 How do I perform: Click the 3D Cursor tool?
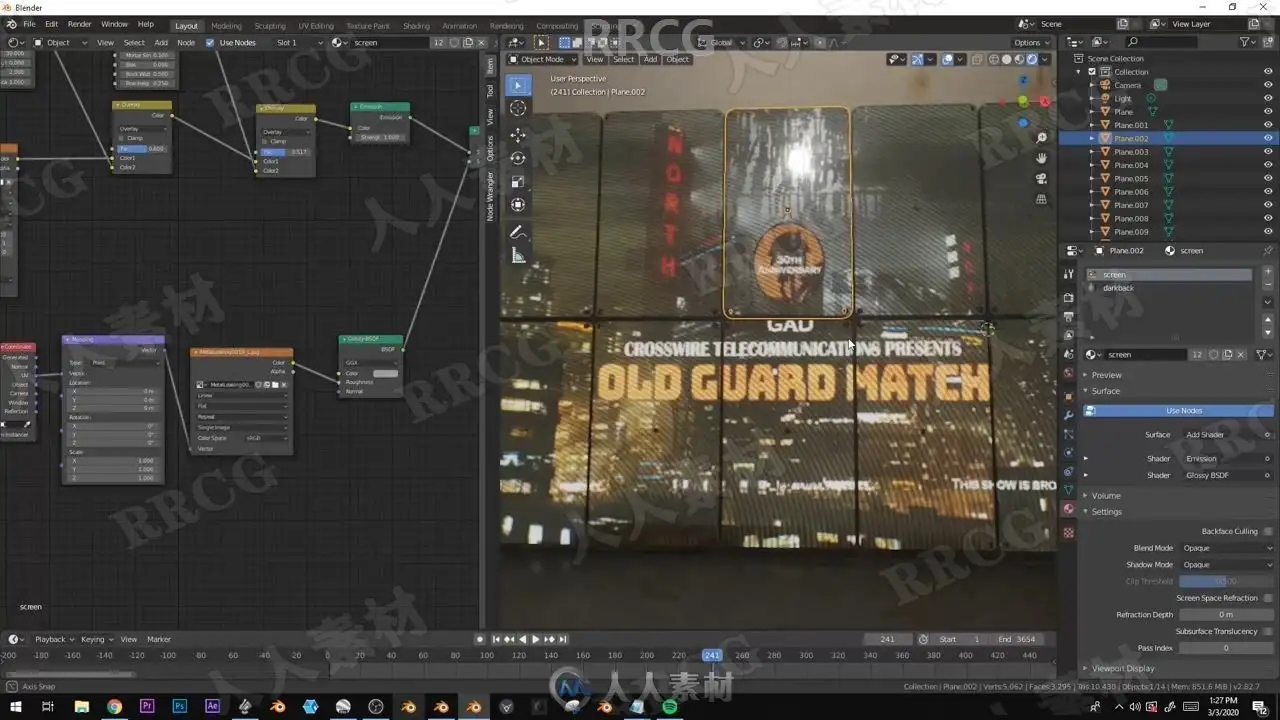click(517, 108)
